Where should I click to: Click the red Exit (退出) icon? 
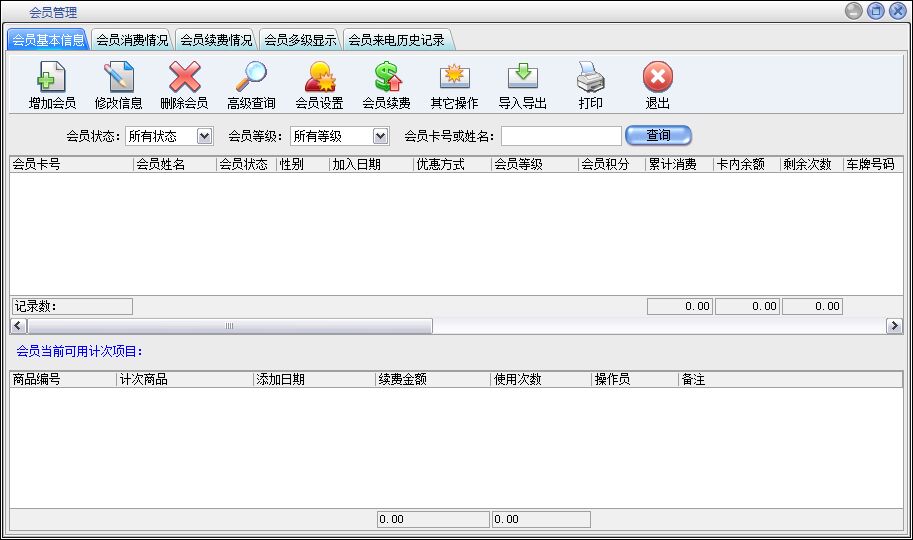coord(657,78)
